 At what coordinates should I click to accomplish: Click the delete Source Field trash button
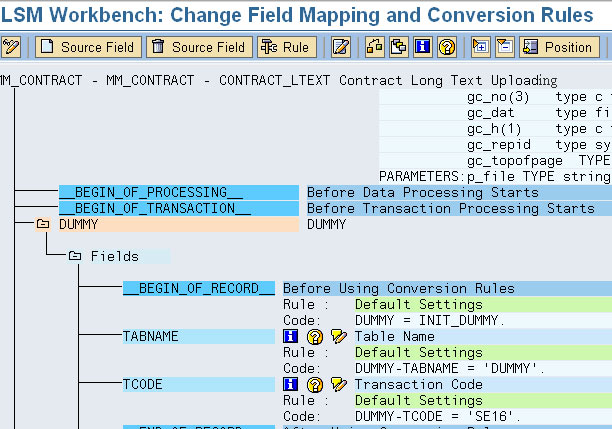(x=199, y=47)
